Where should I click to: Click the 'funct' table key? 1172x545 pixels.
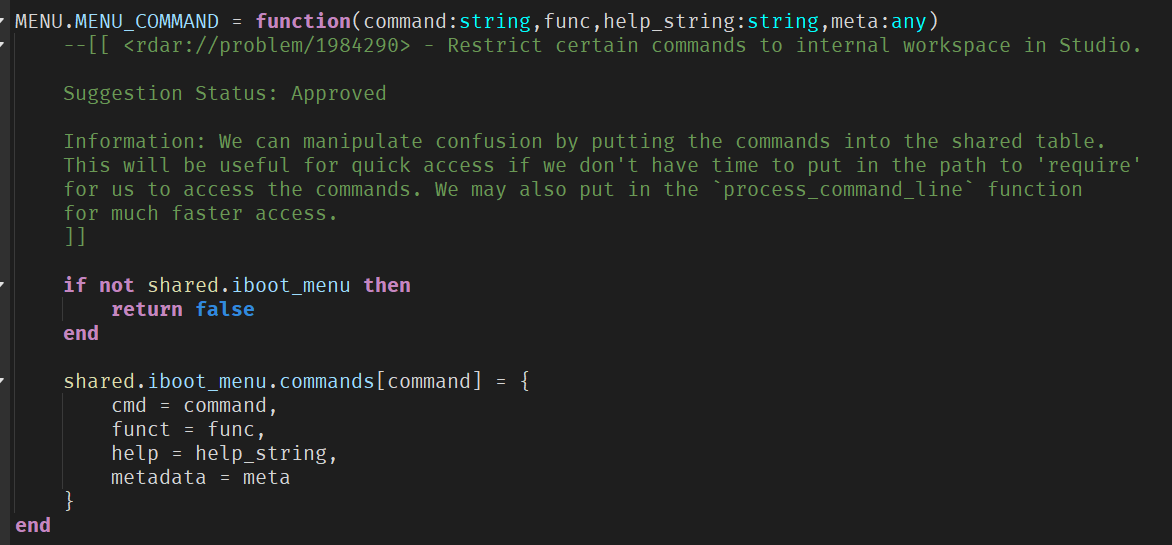pos(141,429)
